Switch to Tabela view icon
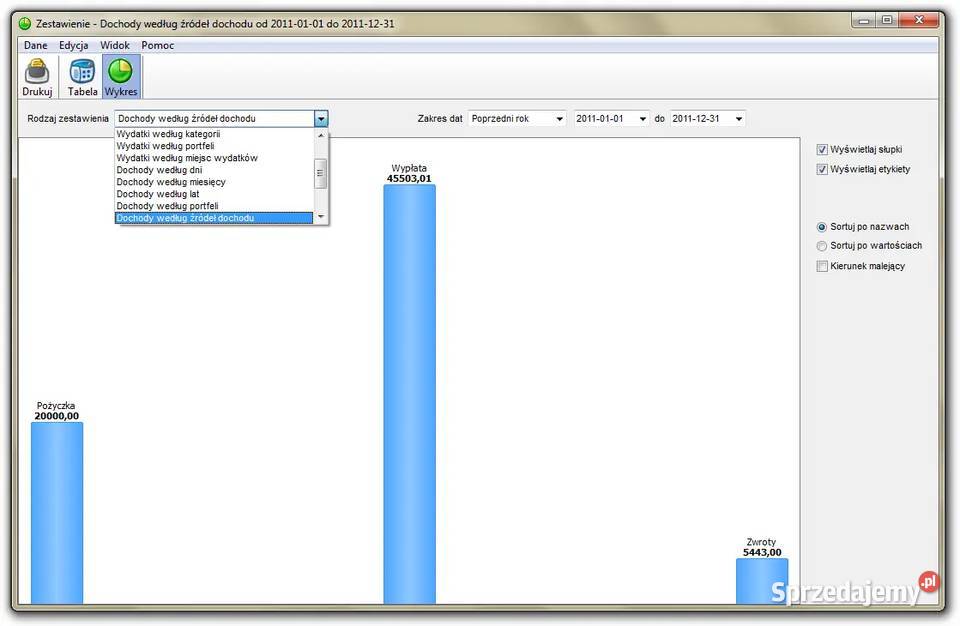Viewport: 960px width, 626px height. (x=82, y=76)
